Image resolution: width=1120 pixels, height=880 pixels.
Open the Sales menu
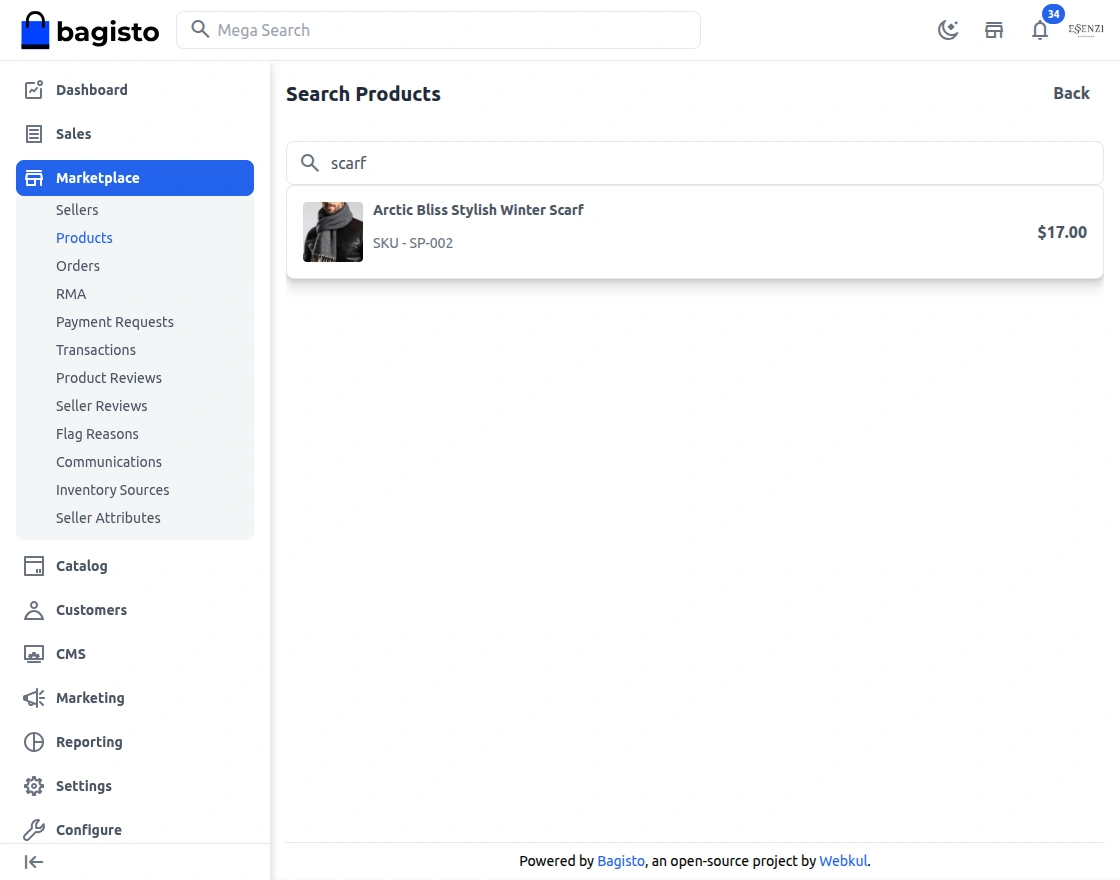point(73,134)
